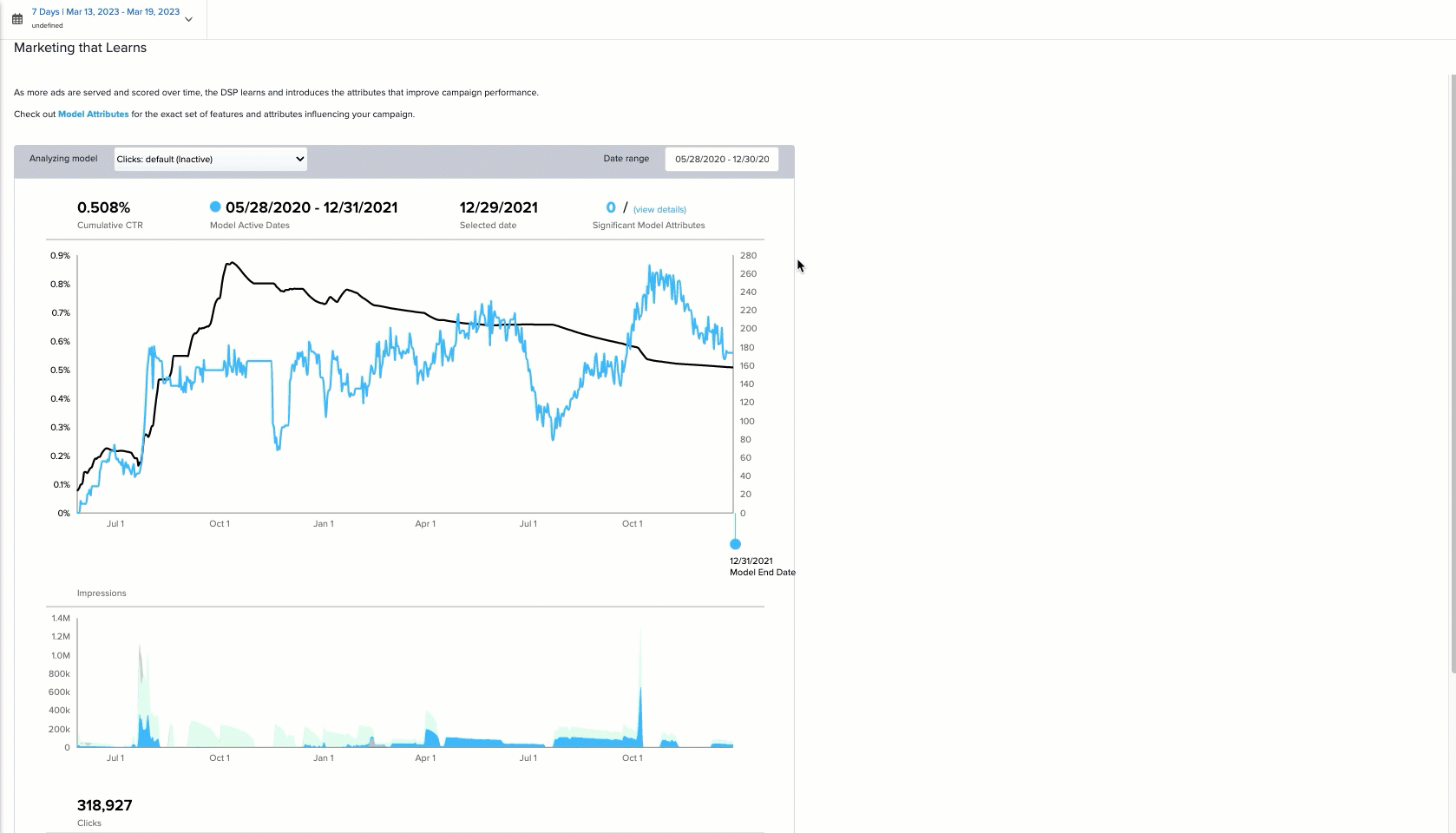This screenshot has width=1456, height=833.
Task: Open the view details link
Action: point(659,210)
